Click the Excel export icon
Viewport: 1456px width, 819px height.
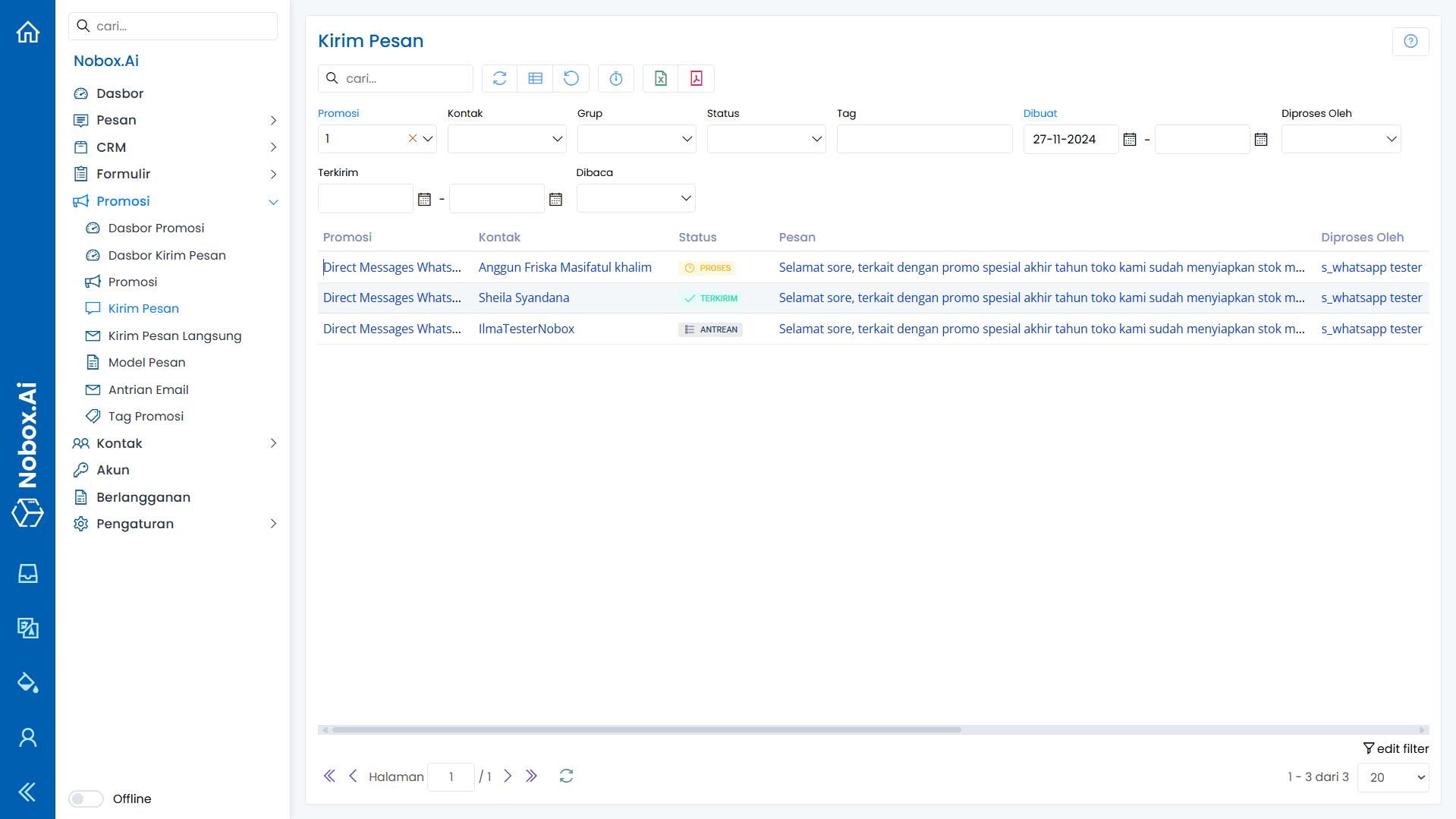[x=660, y=78]
